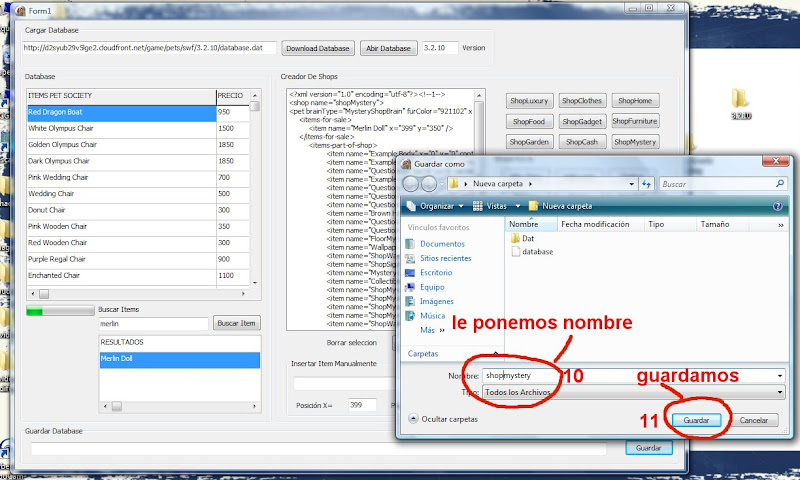The image size is (800, 480).
Task: Open the Nombre filename dropdown arrow
Action: 780,376
